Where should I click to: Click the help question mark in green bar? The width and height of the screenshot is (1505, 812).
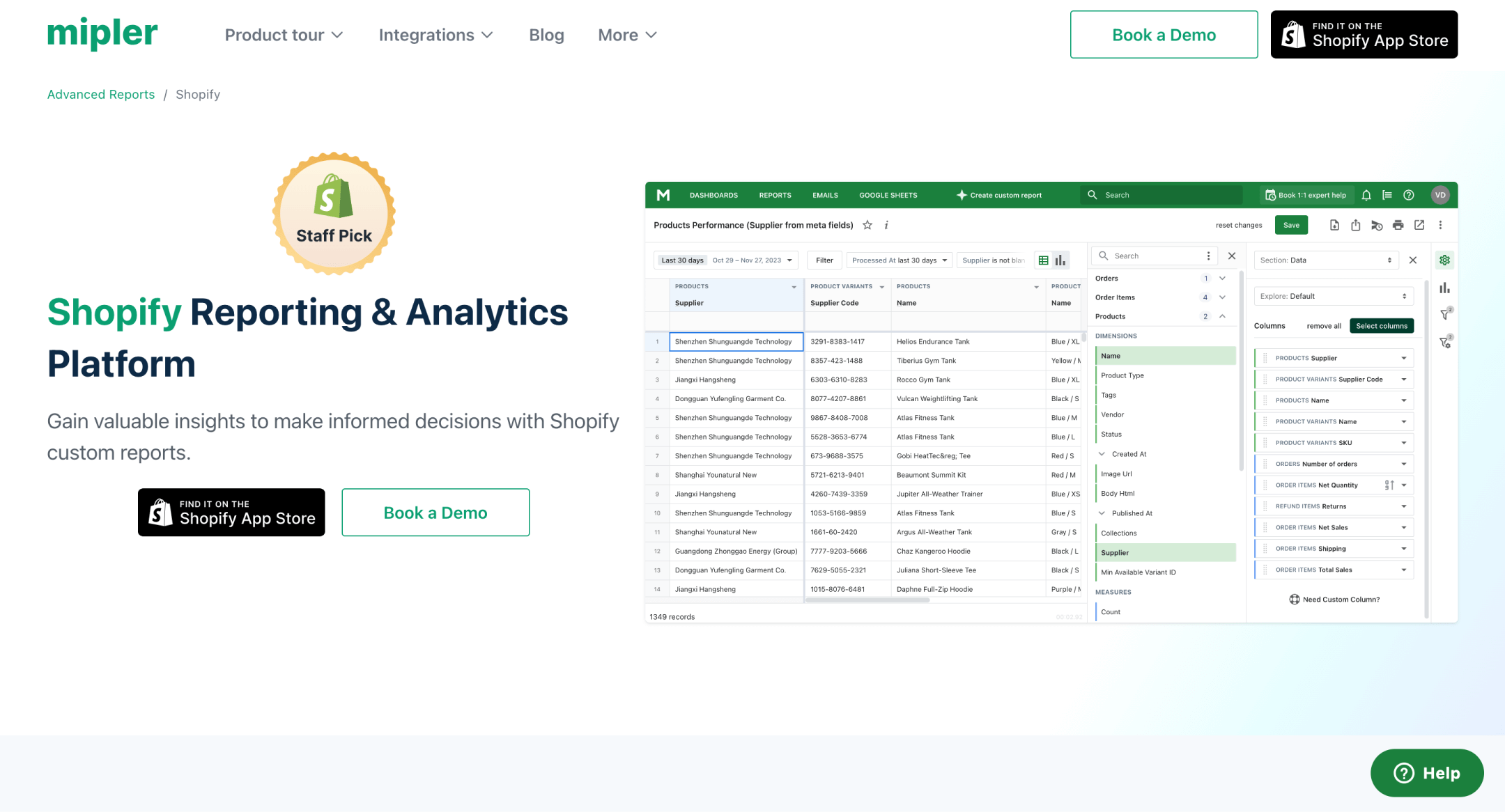tap(1409, 195)
